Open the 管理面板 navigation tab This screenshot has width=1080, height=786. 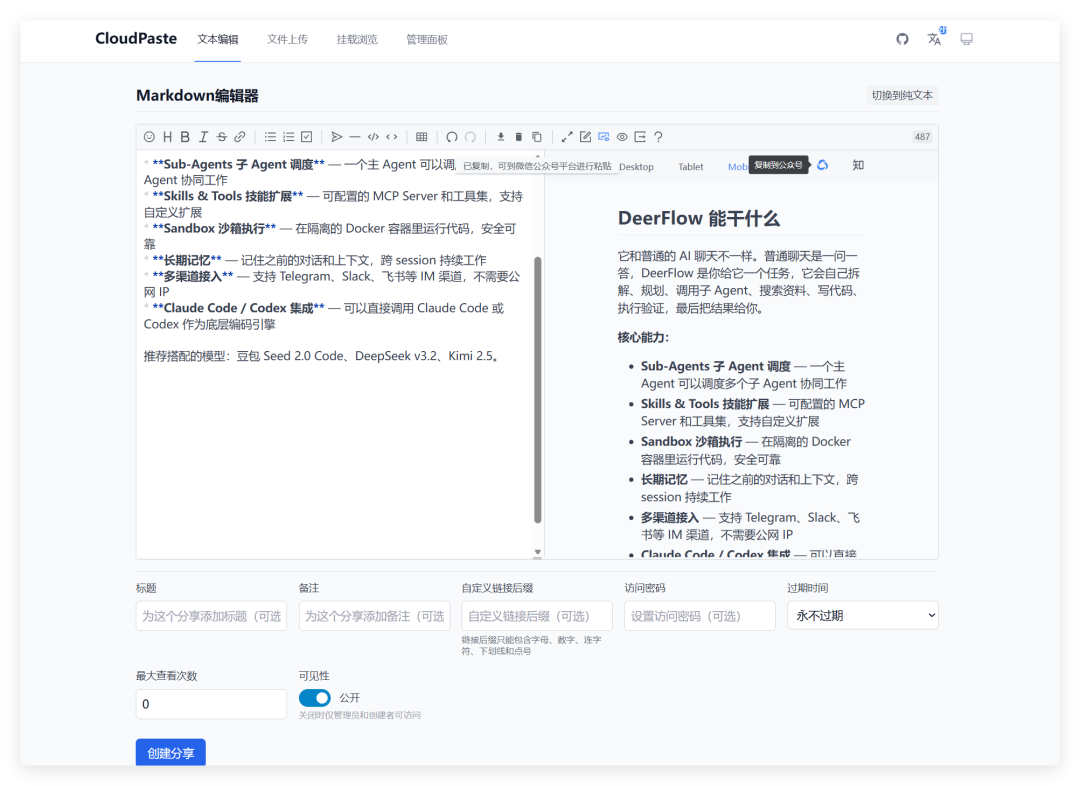[427, 39]
